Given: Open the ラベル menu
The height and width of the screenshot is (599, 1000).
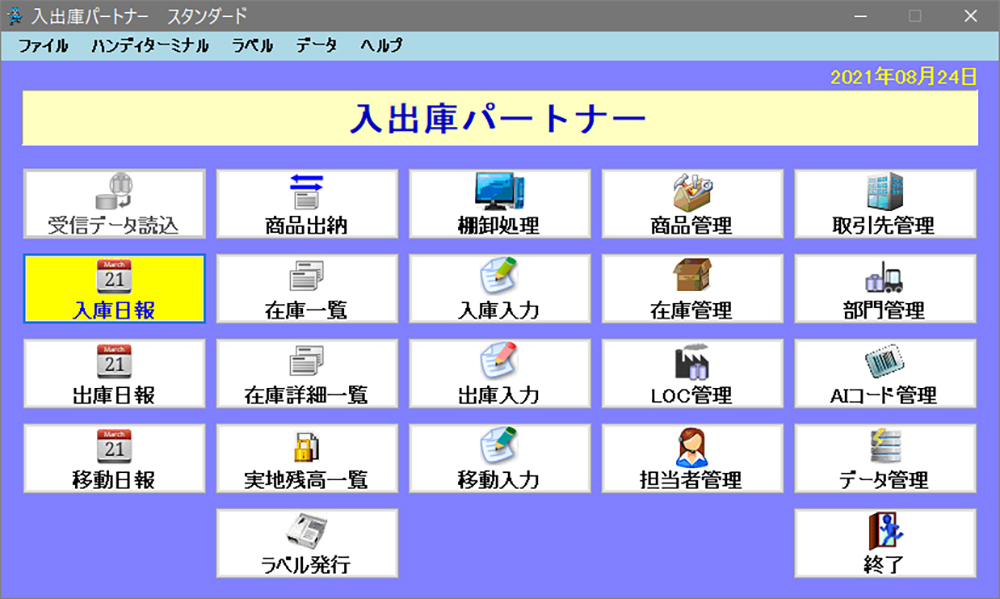Looking at the screenshot, I should (x=253, y=46).
